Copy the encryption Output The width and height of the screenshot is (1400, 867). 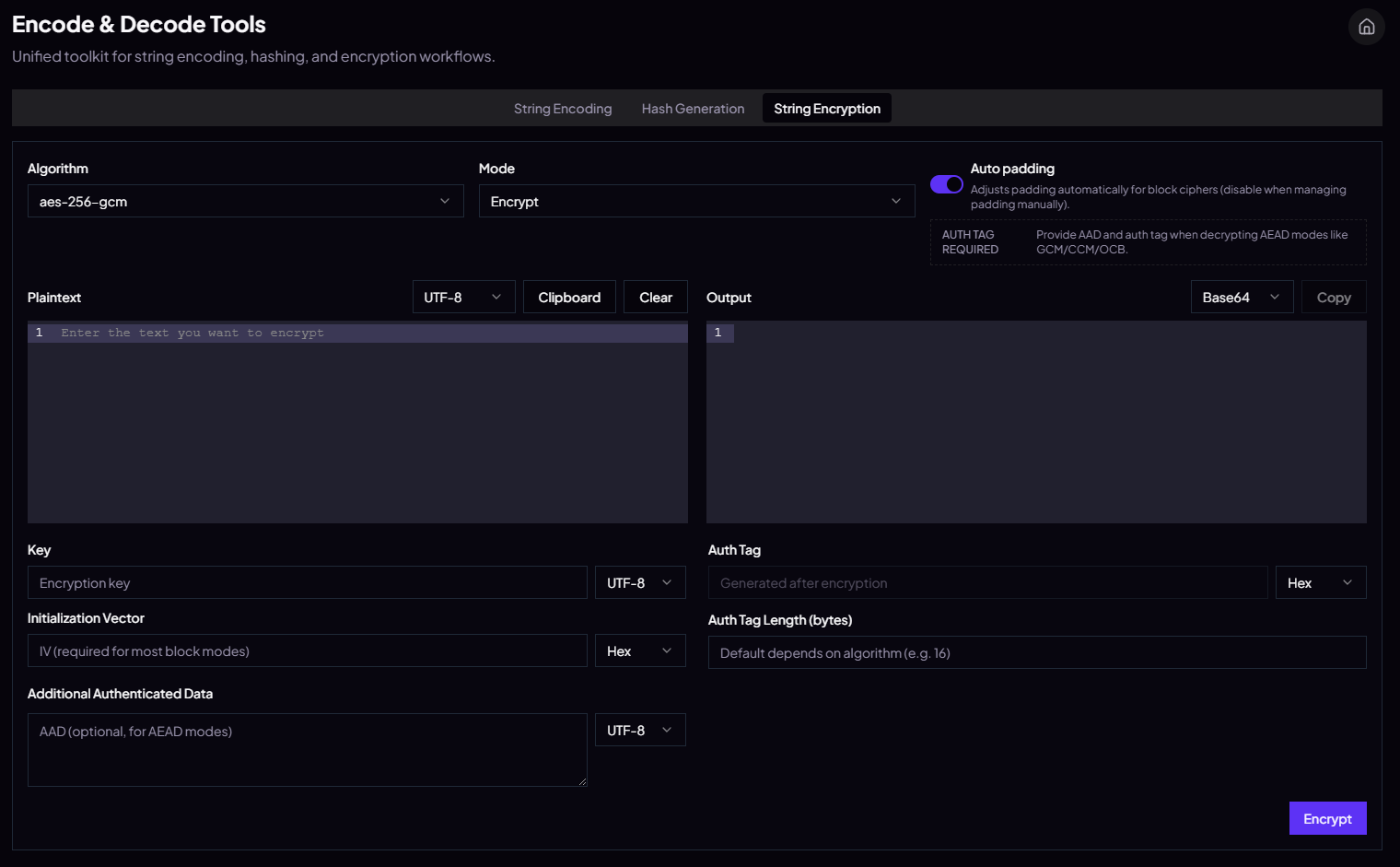tap(1333, 297)
